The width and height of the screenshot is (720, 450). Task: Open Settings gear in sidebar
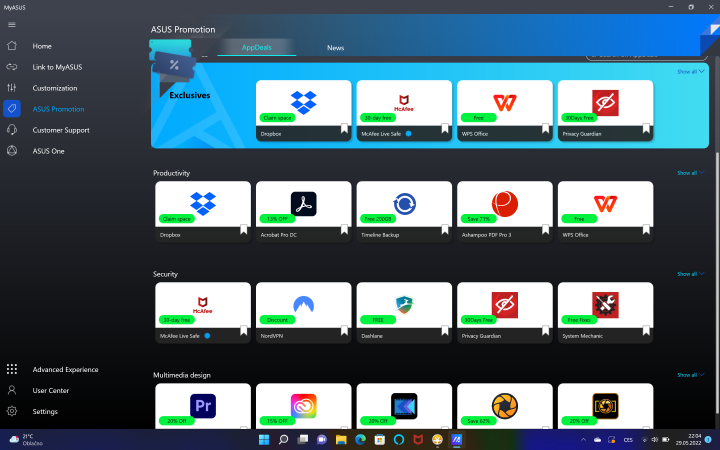12,411
